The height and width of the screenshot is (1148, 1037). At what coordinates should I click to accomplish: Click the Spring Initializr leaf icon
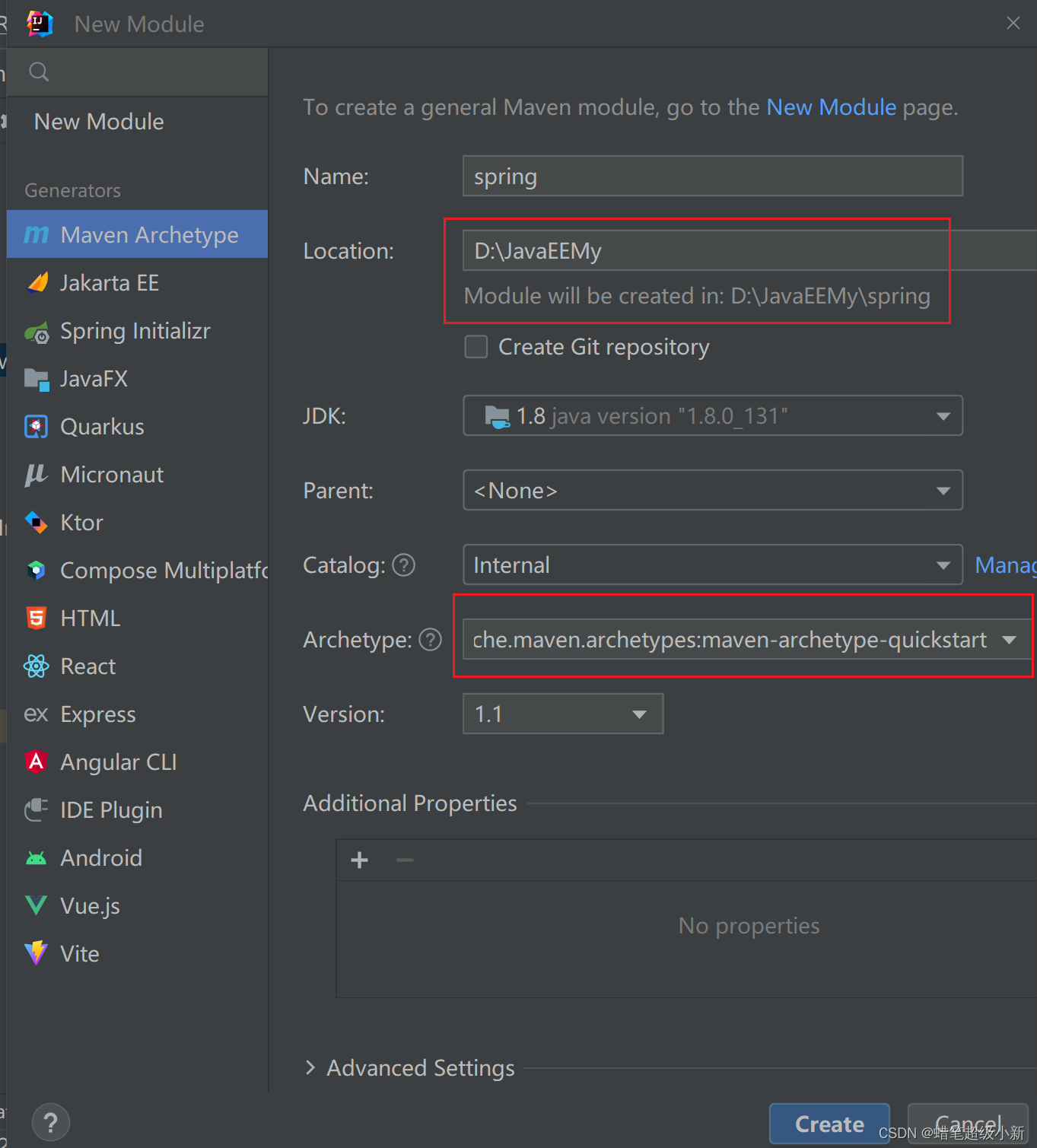click(x=37, y=331)
